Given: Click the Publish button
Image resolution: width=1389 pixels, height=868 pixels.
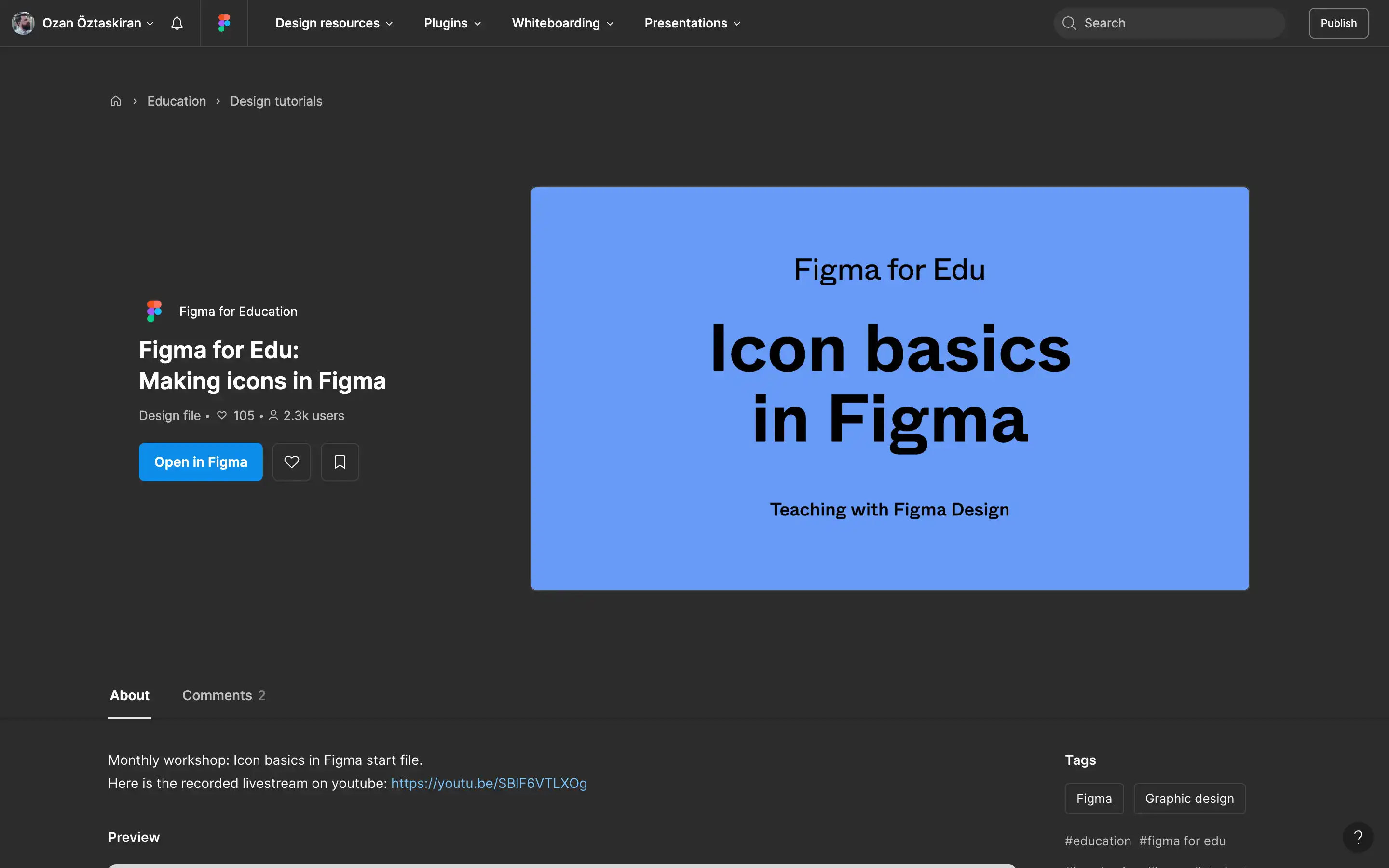Looking at the screenshot, I should click(1338, 23).
